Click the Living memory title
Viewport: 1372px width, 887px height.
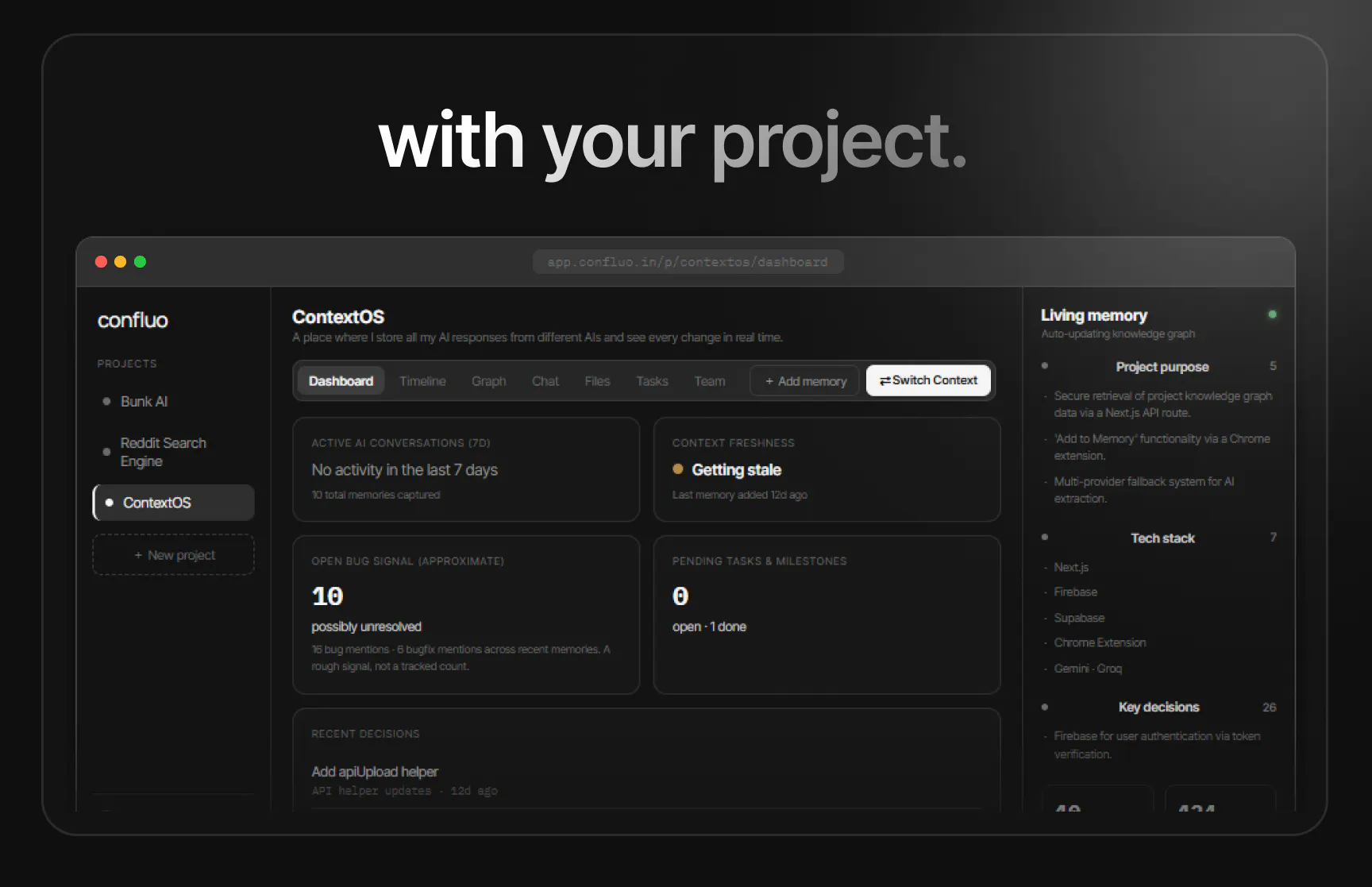coord(1093,315)
